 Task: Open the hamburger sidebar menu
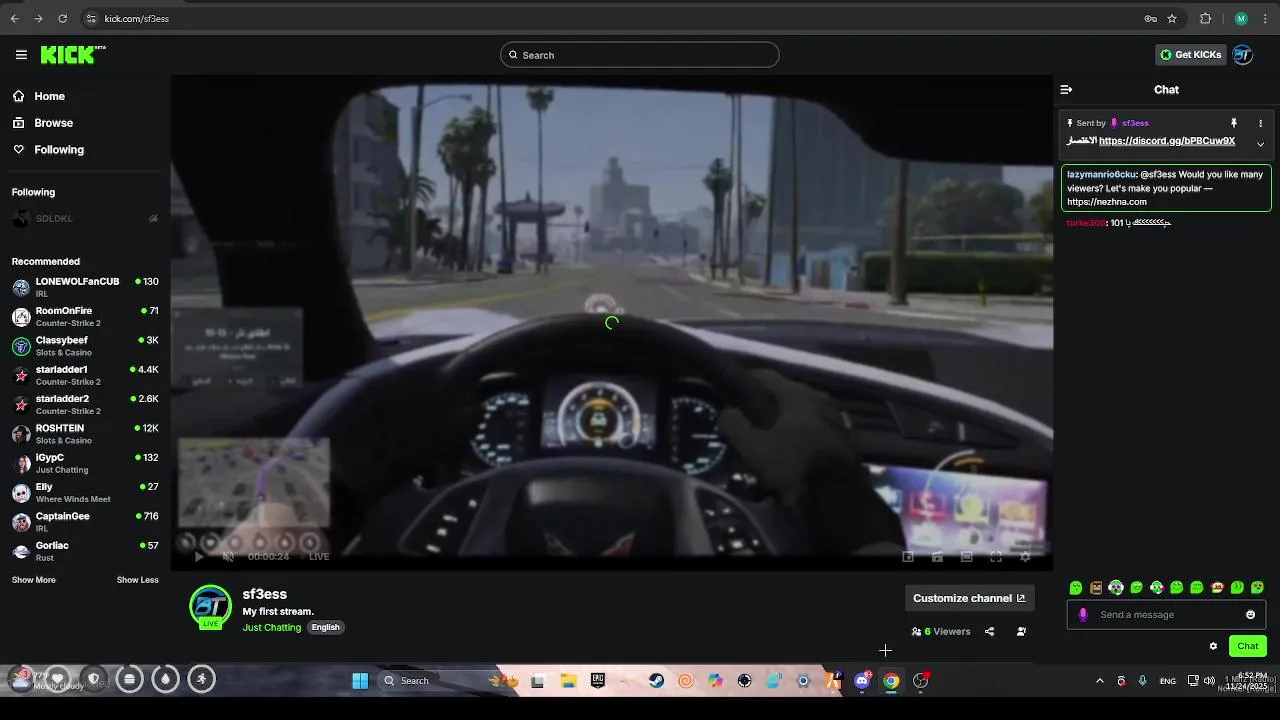21,55
